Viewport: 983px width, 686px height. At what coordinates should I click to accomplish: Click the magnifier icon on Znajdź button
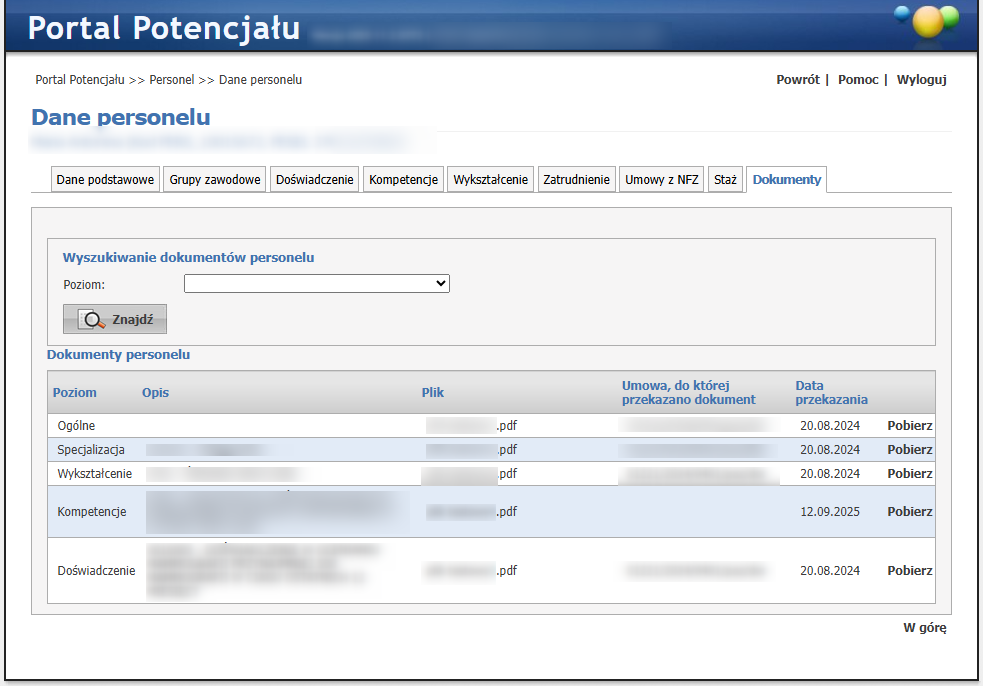(x=92, y=319)
